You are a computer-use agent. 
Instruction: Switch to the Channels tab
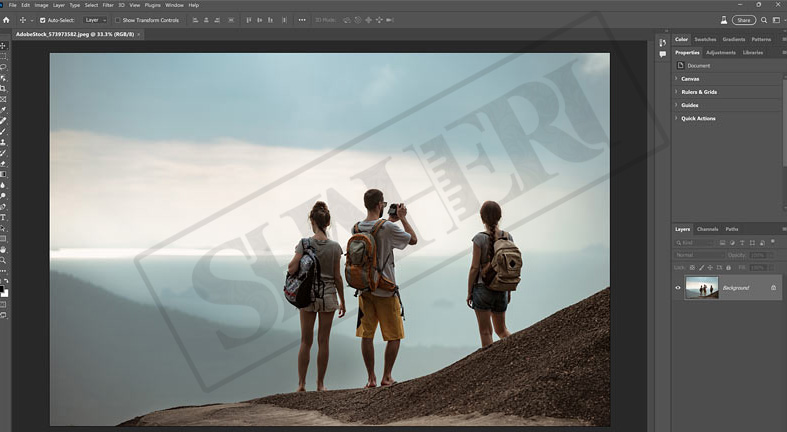707,229
